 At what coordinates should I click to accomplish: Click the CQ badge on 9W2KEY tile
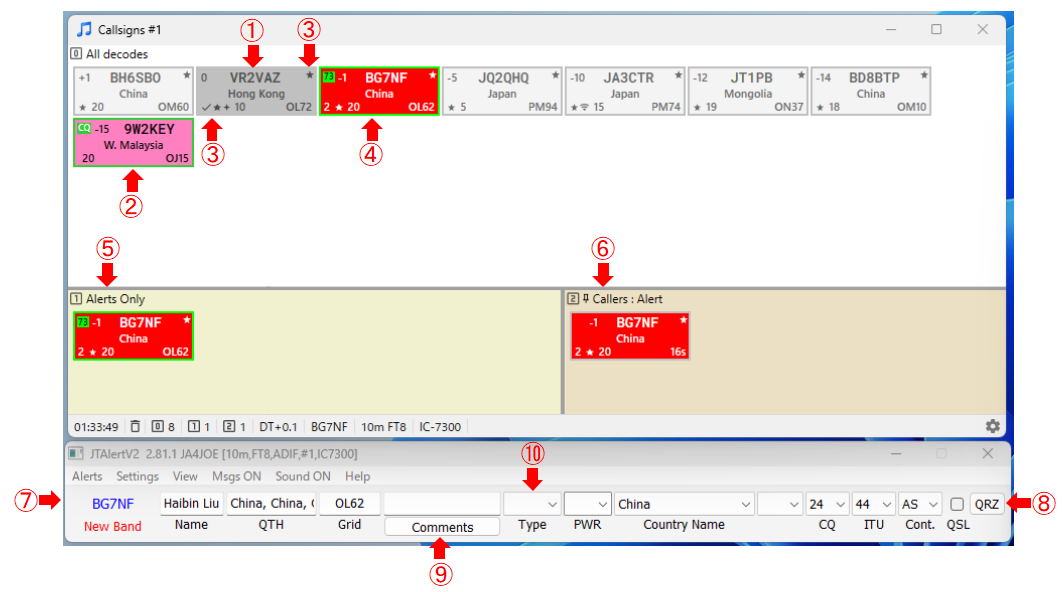tap(84, 128)
